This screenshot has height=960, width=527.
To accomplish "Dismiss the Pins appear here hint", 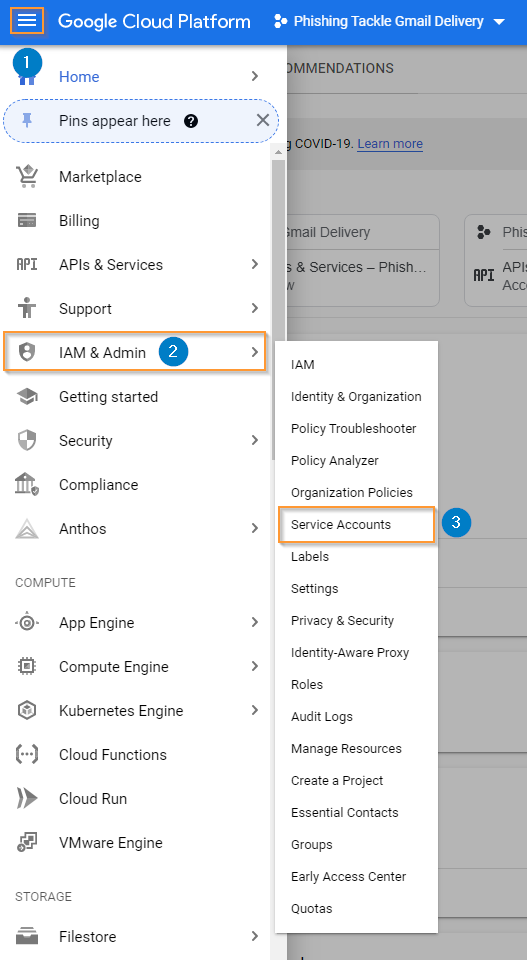I will (263, 120).
